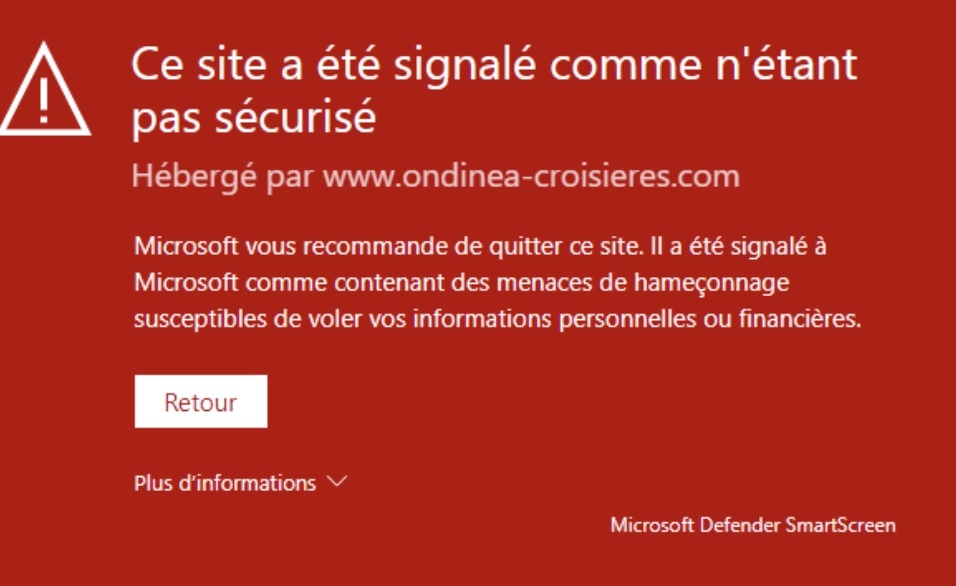
Task: Click "susceptibles de voler" in the paragraph
Action: [x=227, y=321]
